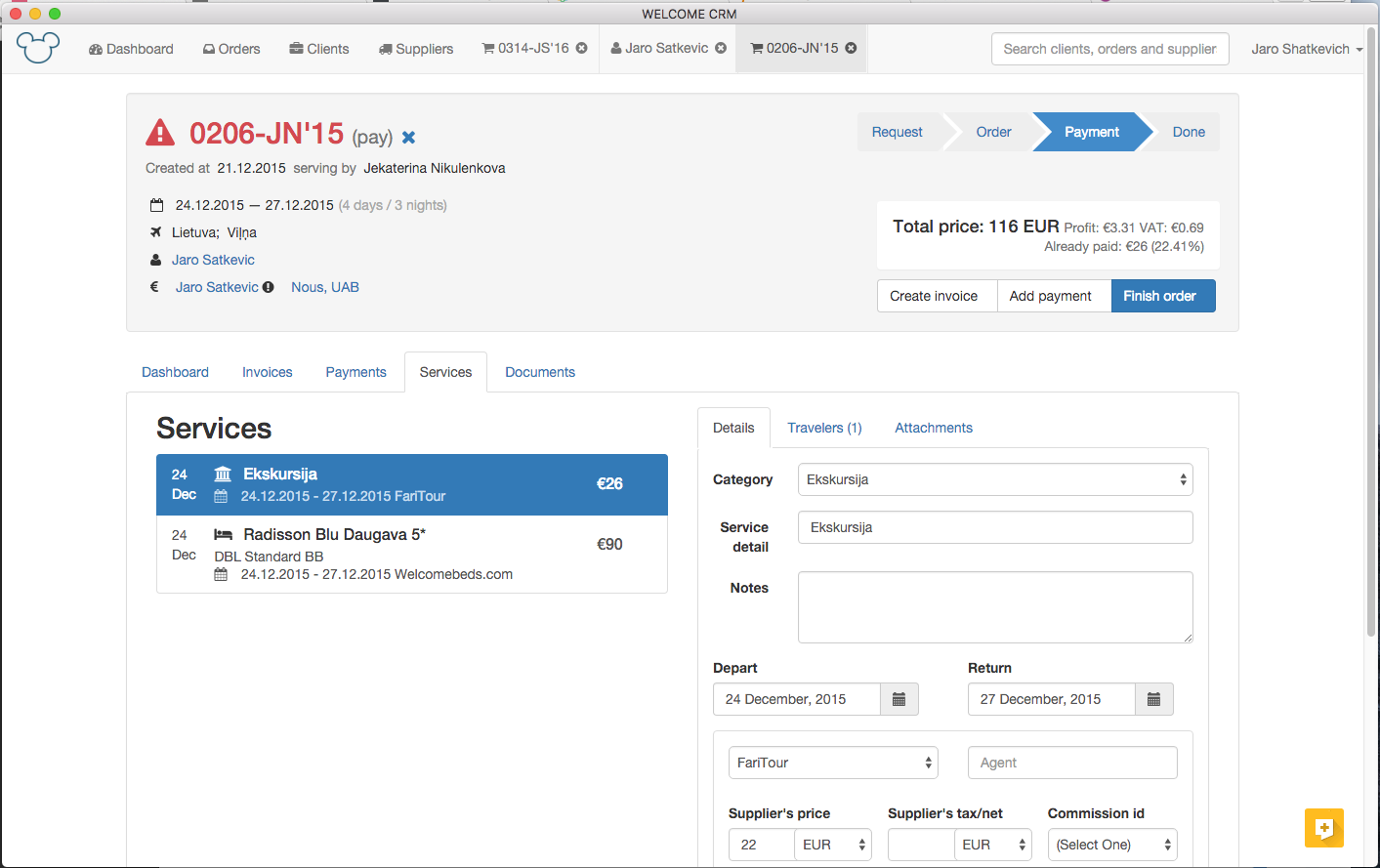Viewport: 1380px width, 868px height.
Task: Open the Return date calendar picker
Action: 1154,699
